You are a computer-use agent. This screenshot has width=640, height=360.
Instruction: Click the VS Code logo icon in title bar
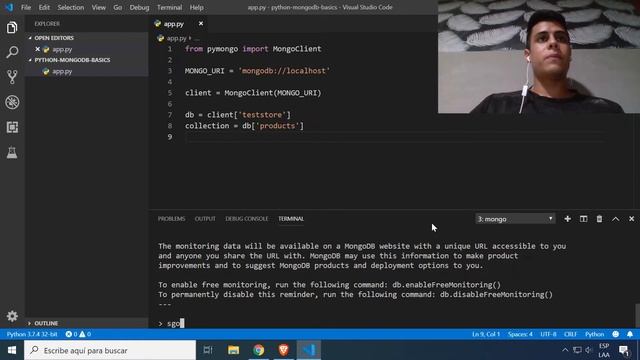(x=9, y=7)
